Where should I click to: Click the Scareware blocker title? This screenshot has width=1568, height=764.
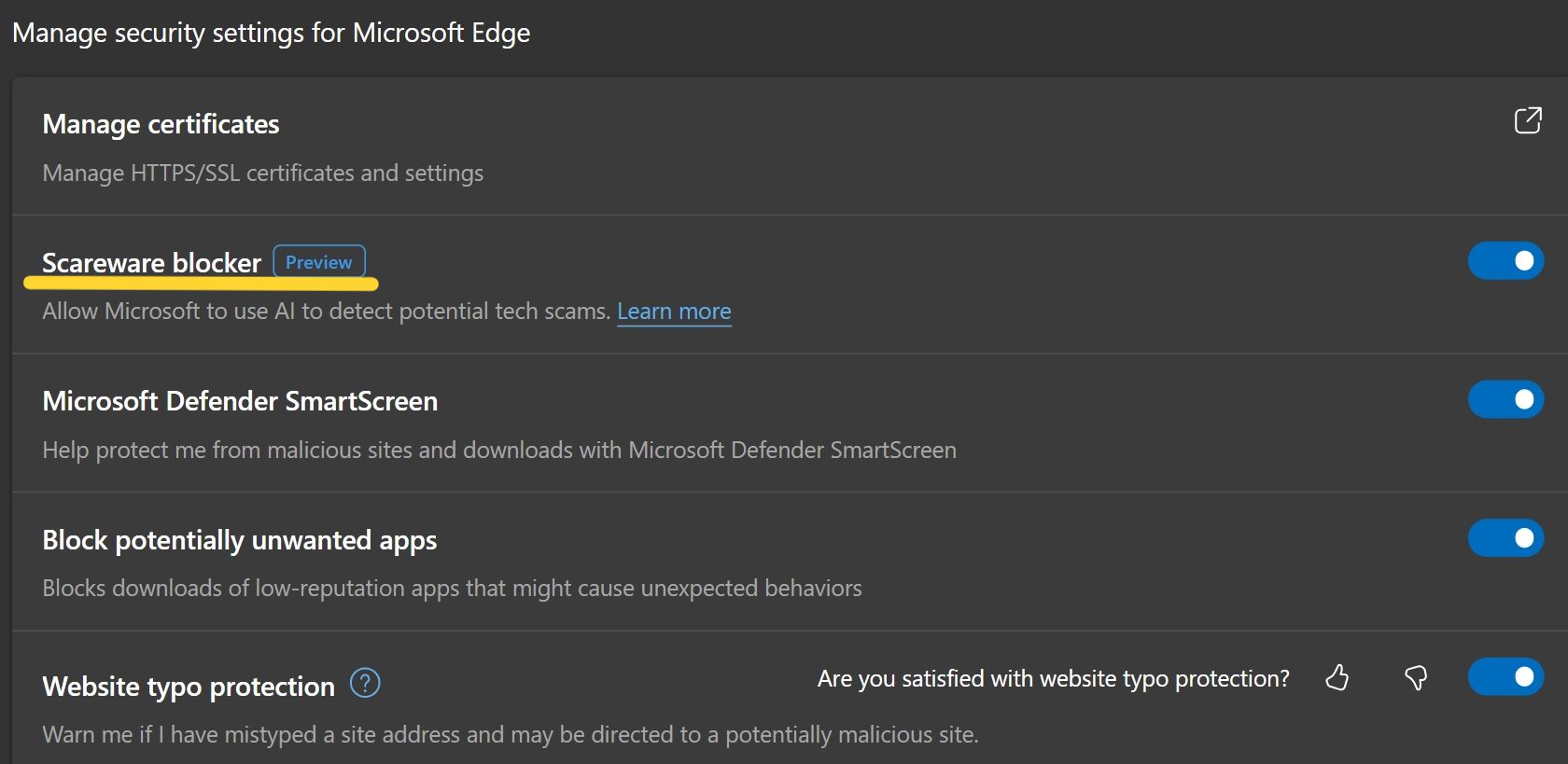151,263
